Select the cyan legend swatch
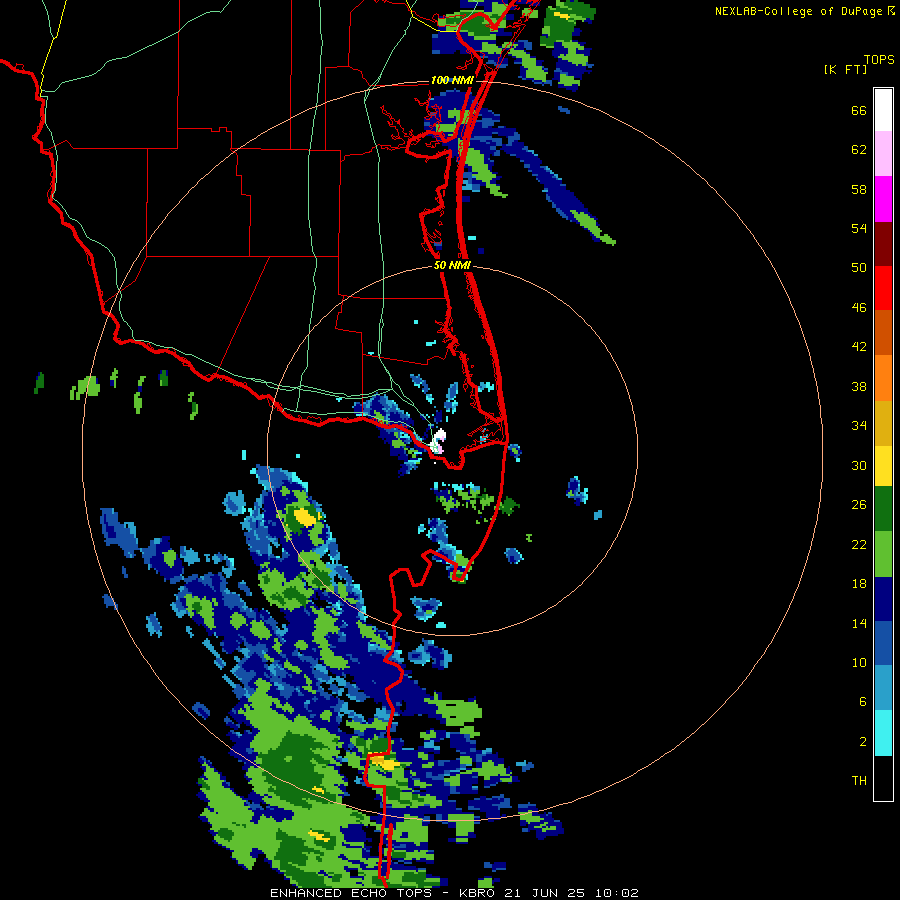This screenshot has width=900, height=900. (883, 733)
